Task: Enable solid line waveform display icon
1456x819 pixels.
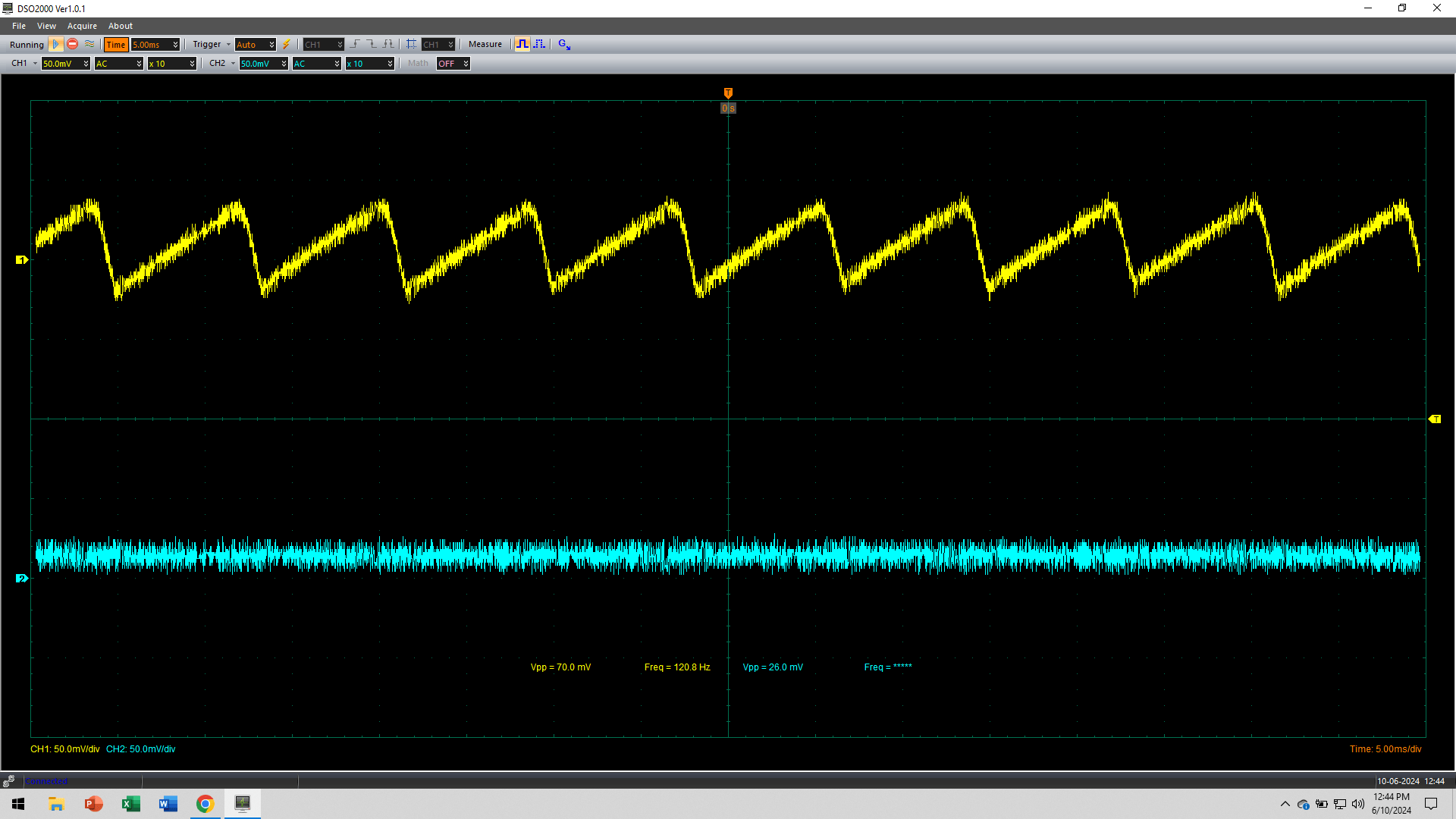Action: (522, 45)
